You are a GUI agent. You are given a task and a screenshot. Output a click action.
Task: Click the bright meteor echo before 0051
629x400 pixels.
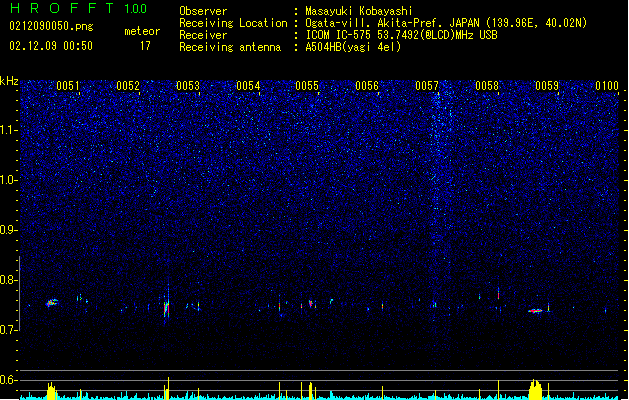click(52, 303)
